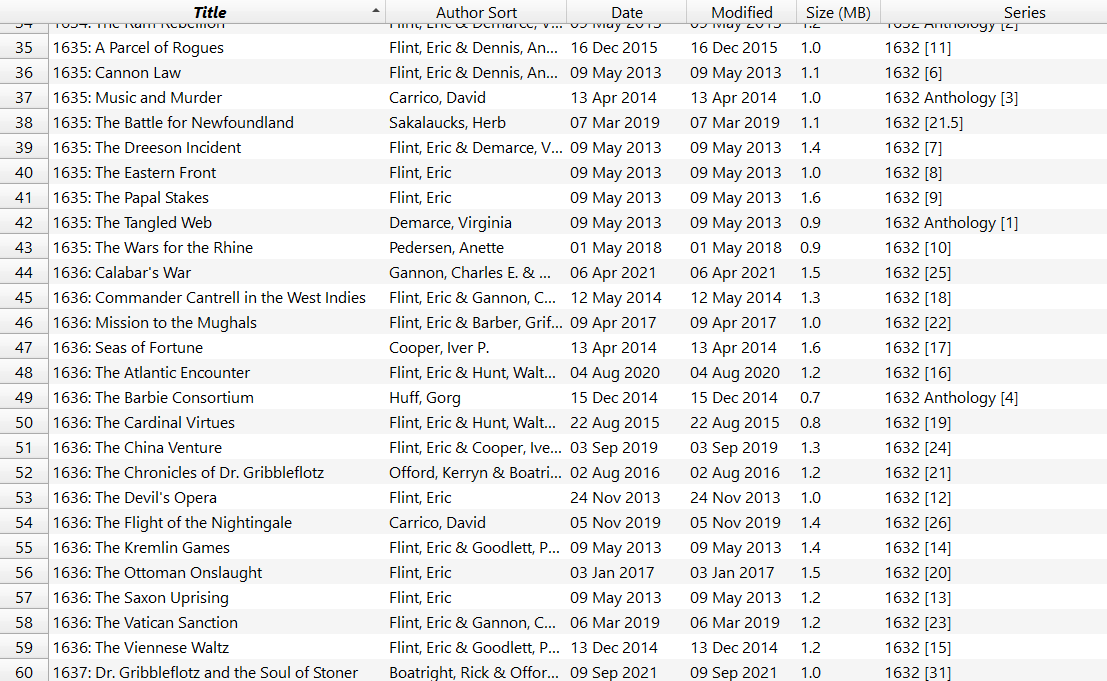Select 1636: The Barbie Consortium title
The image size is (1107, 681).
tap(153, 397)
